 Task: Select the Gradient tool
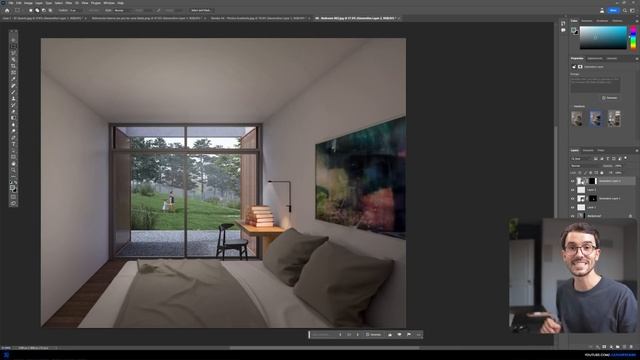[x=13, y=118]
